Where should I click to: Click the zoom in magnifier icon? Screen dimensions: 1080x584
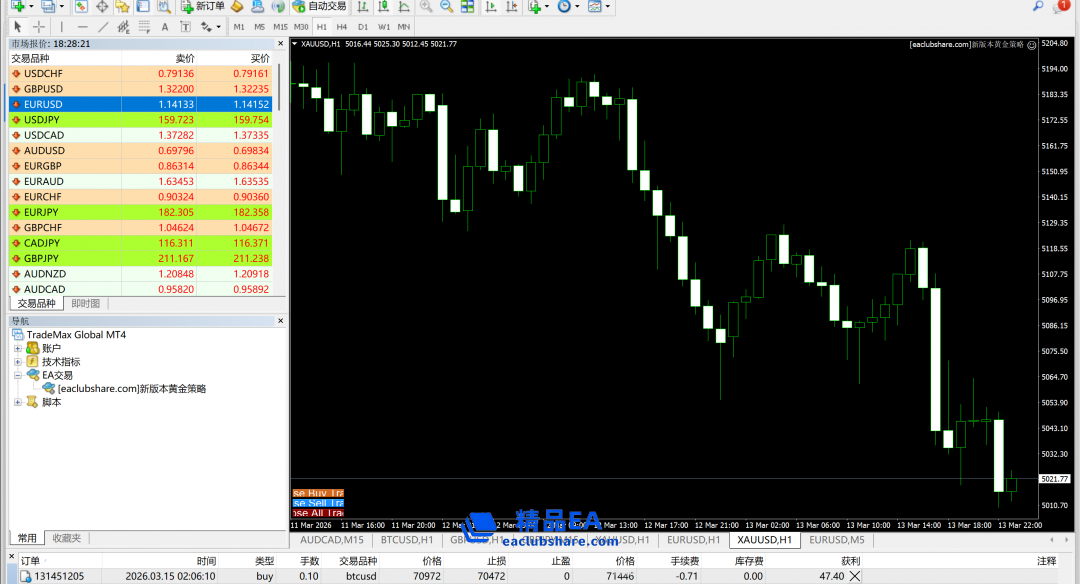click(x=427, y=7)
